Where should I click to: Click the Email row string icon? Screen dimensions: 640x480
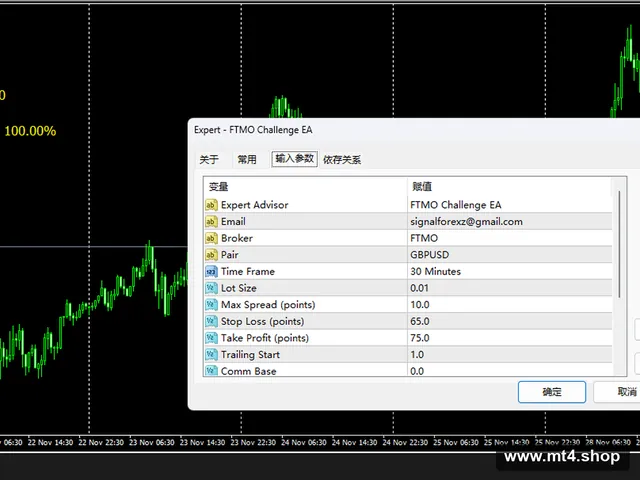(211, 222)
